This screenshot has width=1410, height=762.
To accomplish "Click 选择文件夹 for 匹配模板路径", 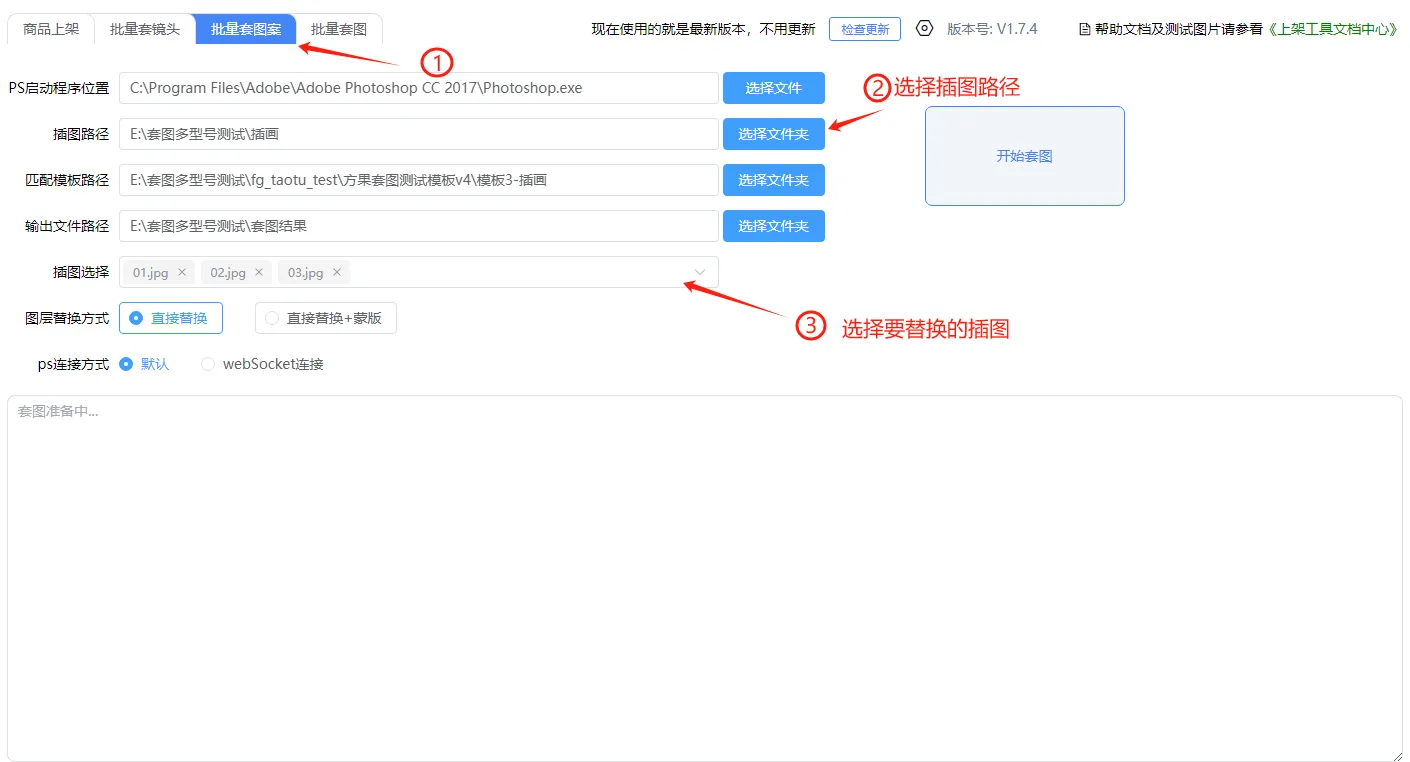I will [774, 180].
